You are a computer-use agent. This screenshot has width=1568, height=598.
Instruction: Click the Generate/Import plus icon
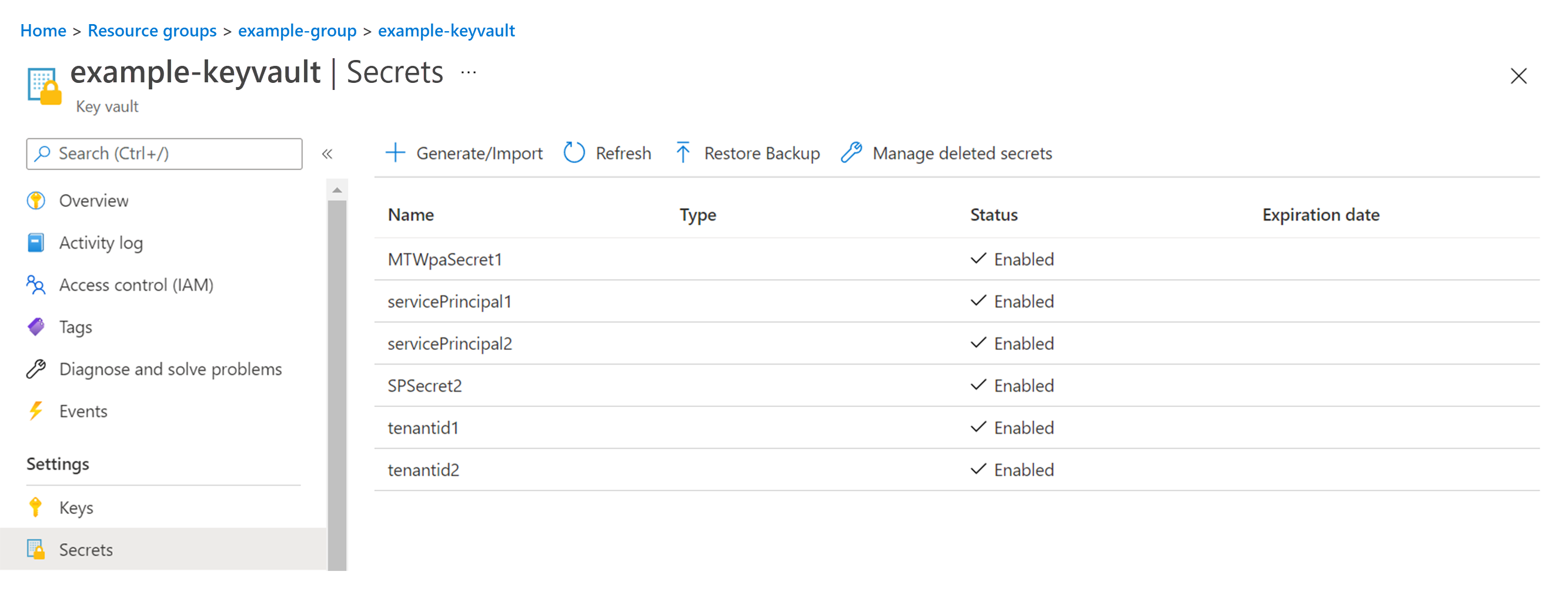pyautogui.click(x=395, y=152)
